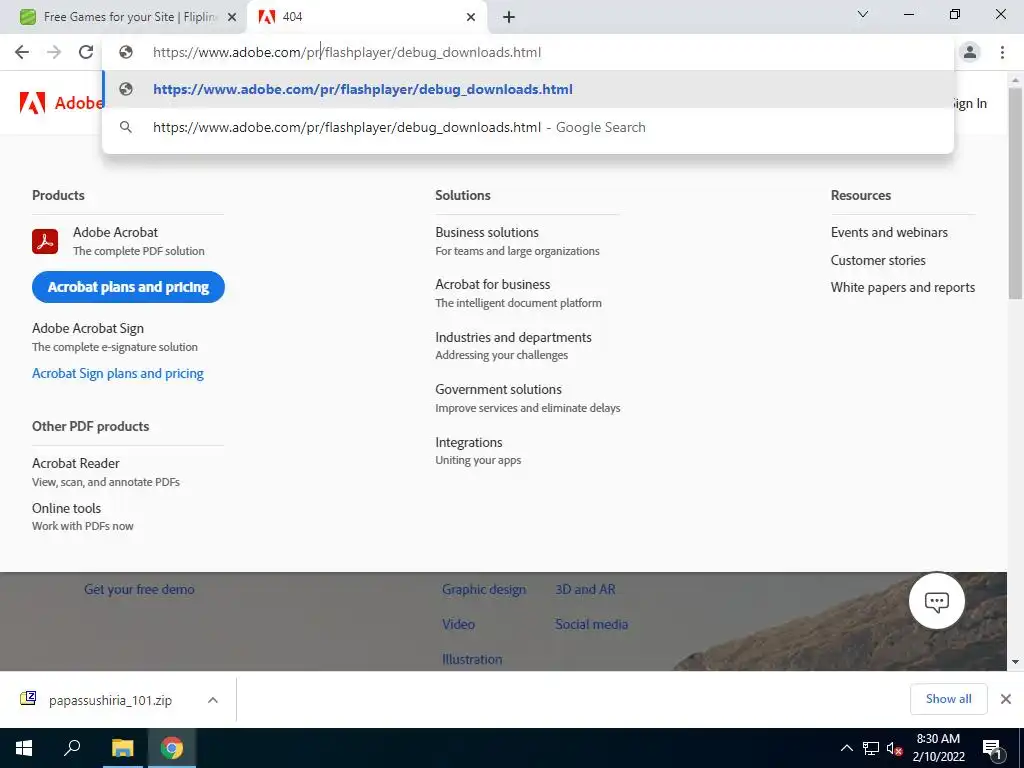Click the muted volume tray icon
This screenshot has height=768, width=1024.
(894, 748)
